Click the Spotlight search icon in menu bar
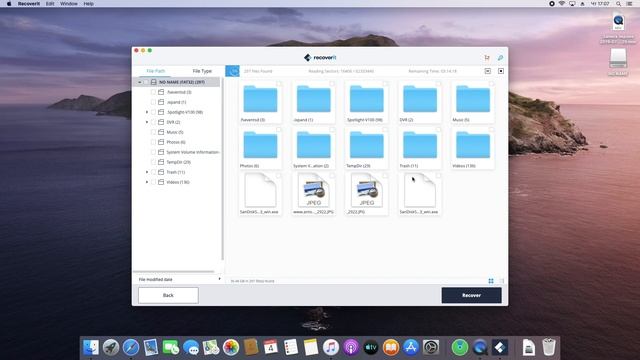The height and width of the screenshot is (360, 640). click(x=618, y=4)
